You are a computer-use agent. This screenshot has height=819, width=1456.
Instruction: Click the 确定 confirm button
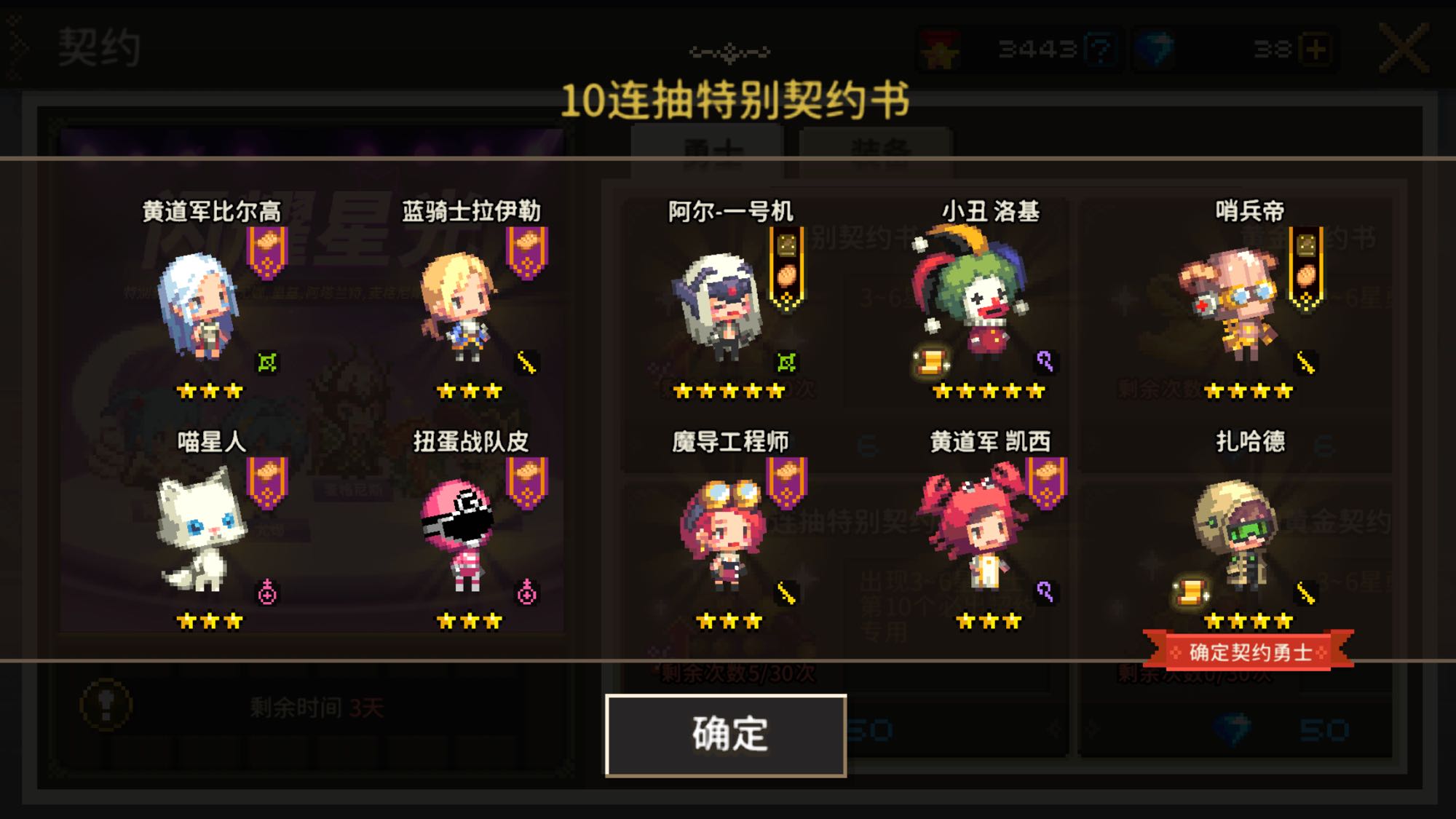click(x=726, y=735)
